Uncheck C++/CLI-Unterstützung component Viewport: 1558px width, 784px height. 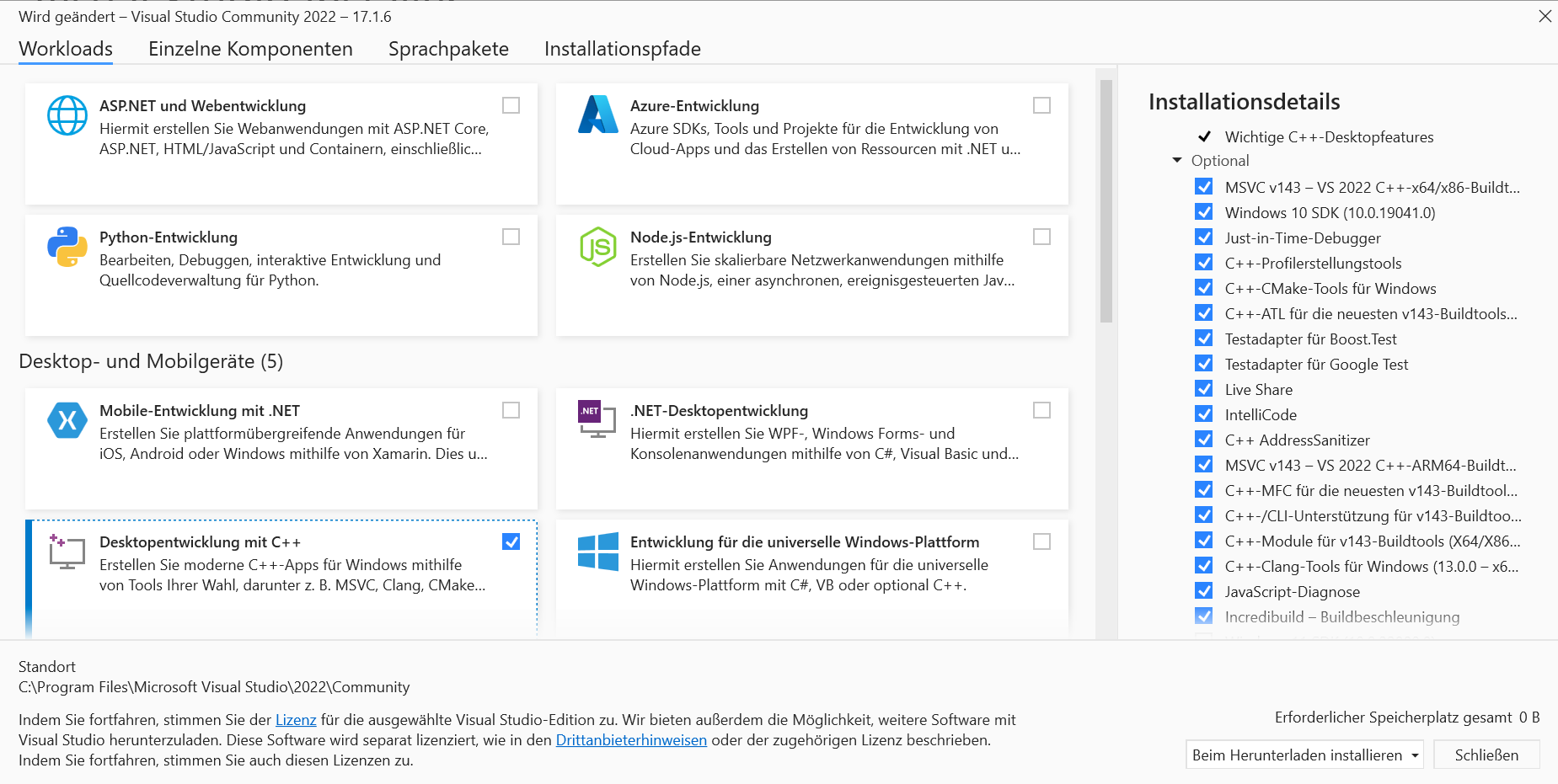[1204, 515]
